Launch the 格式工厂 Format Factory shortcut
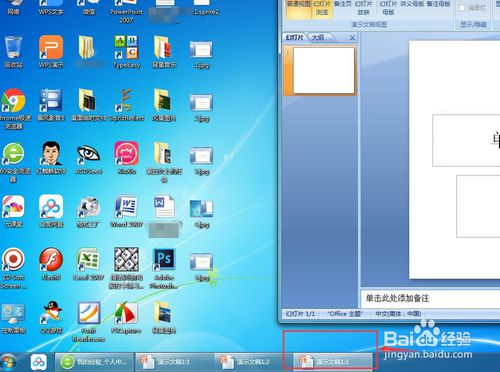This screenshot has width=500, height=372. (88, 211)
